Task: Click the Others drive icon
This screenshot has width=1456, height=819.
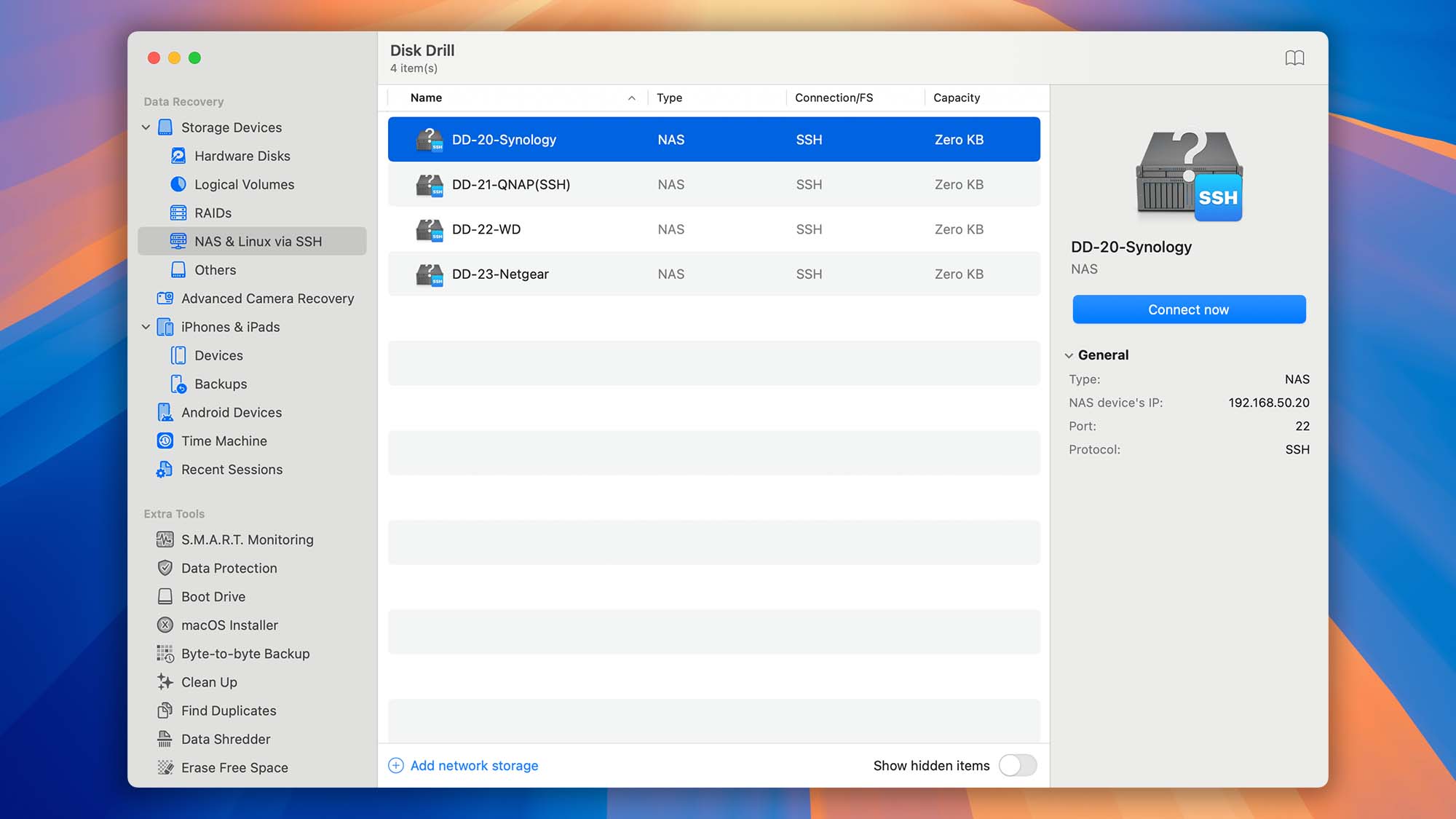Action: tap(178, 269)
